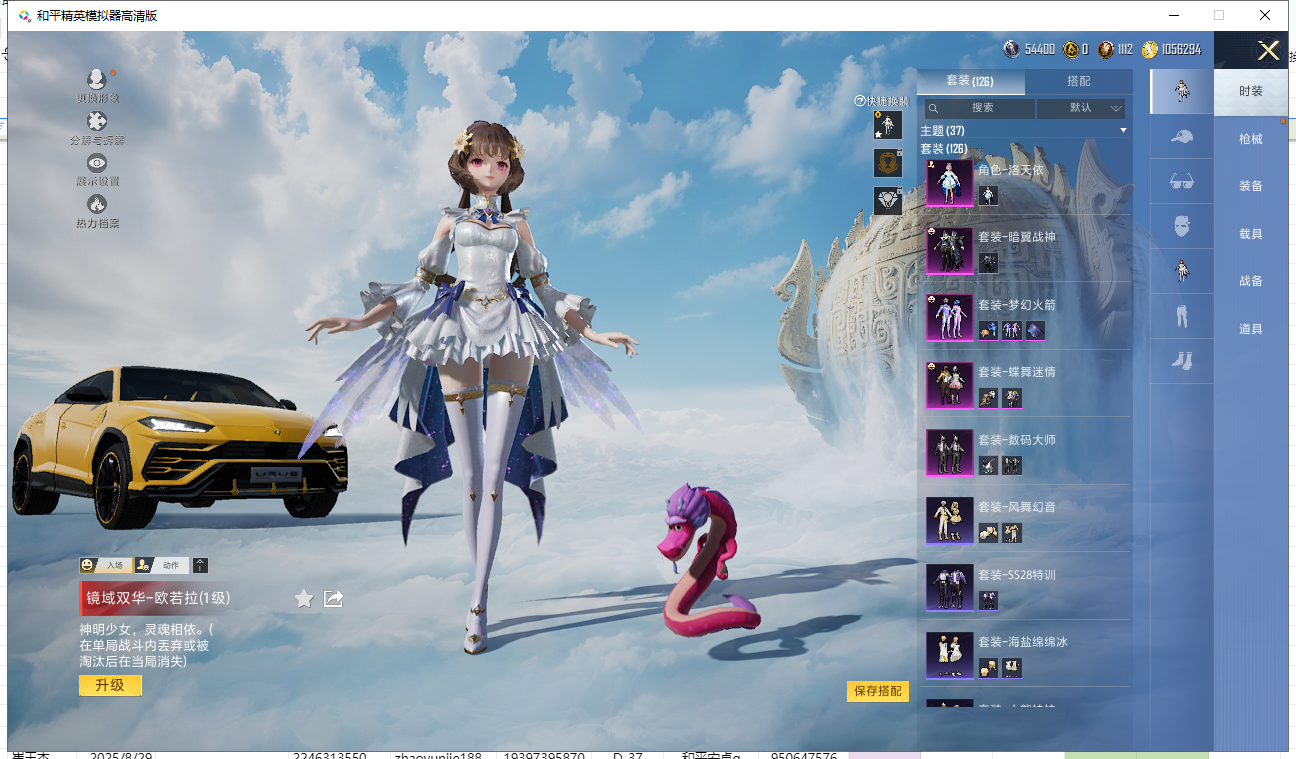Favorite the outfit with the star icon

pyautogui.click(x=304, y=598)
